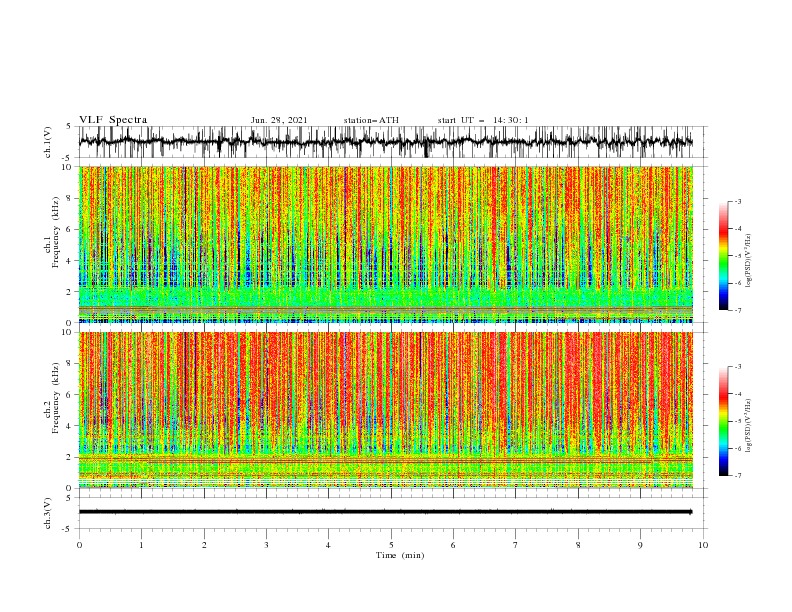The width and height of the screenshot is (792, 612).
Task: Click the ch.3(V) flat waveform trace
Action: coord(386,512)
